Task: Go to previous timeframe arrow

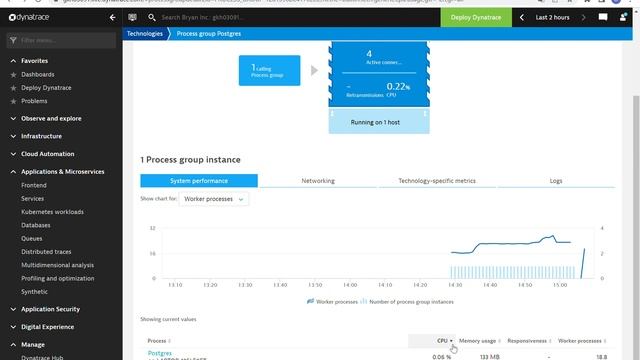Action: [522, 18]
